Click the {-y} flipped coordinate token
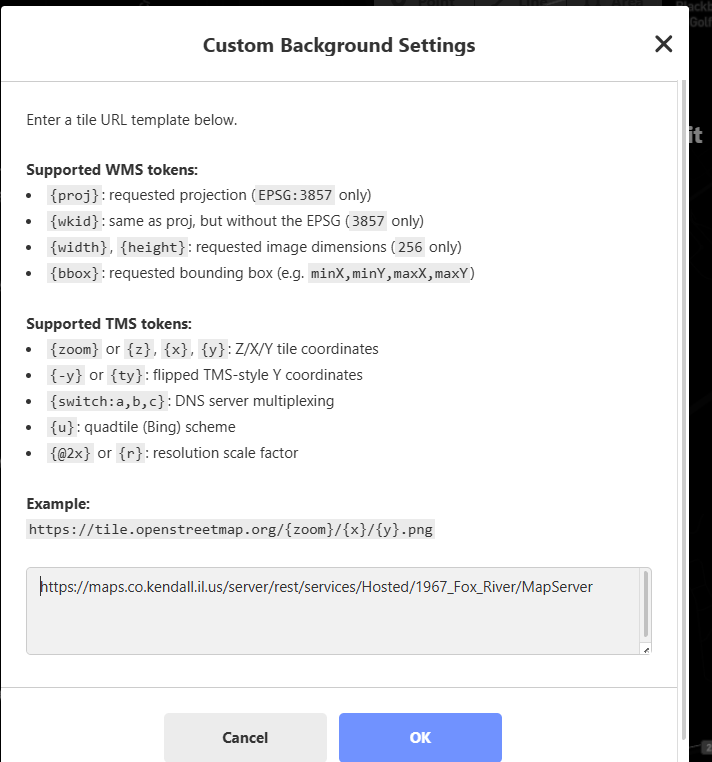Screen dimensions: 712x762 (65, 375)
